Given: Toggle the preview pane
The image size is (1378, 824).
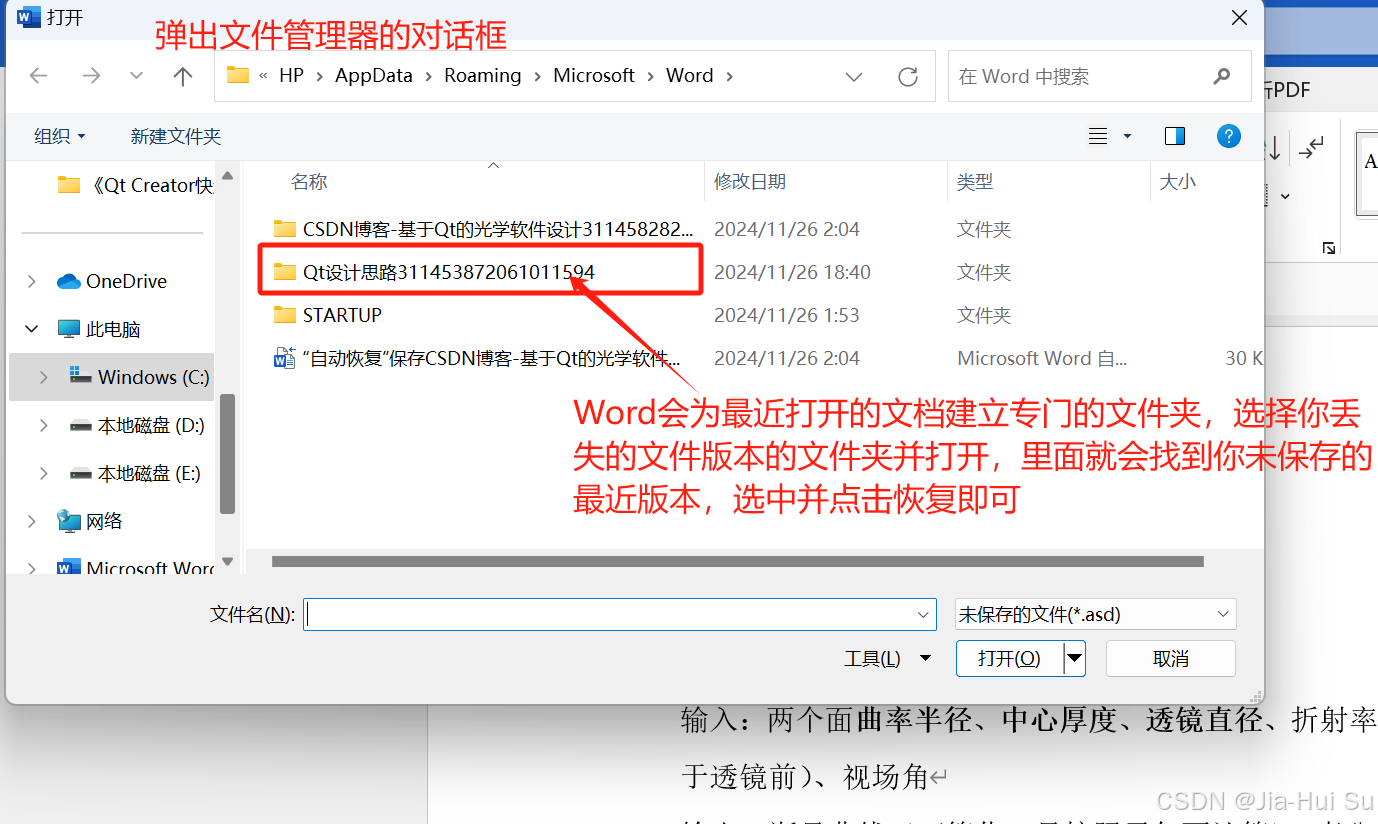Looking at the screenshot, I should (1175, 136).
